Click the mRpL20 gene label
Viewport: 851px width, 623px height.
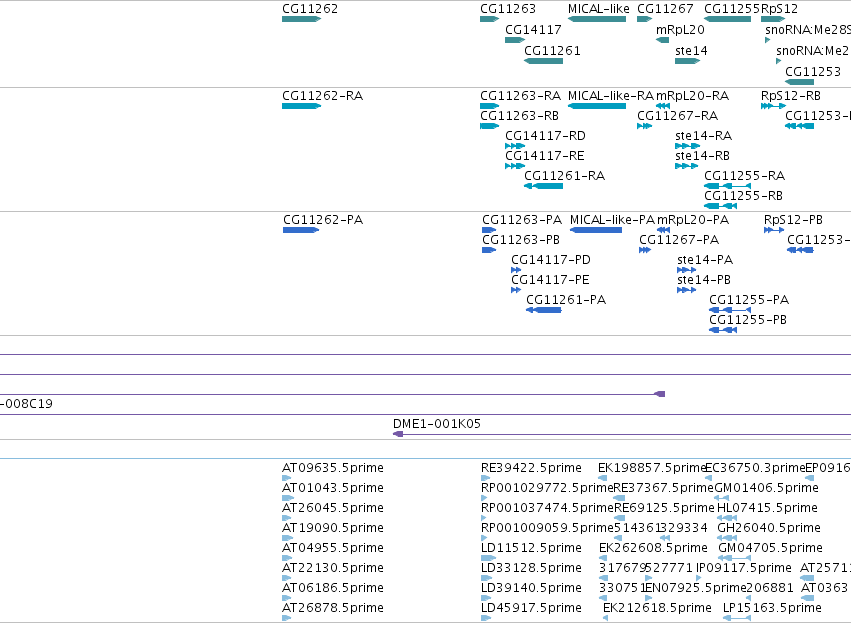[680, 30]
